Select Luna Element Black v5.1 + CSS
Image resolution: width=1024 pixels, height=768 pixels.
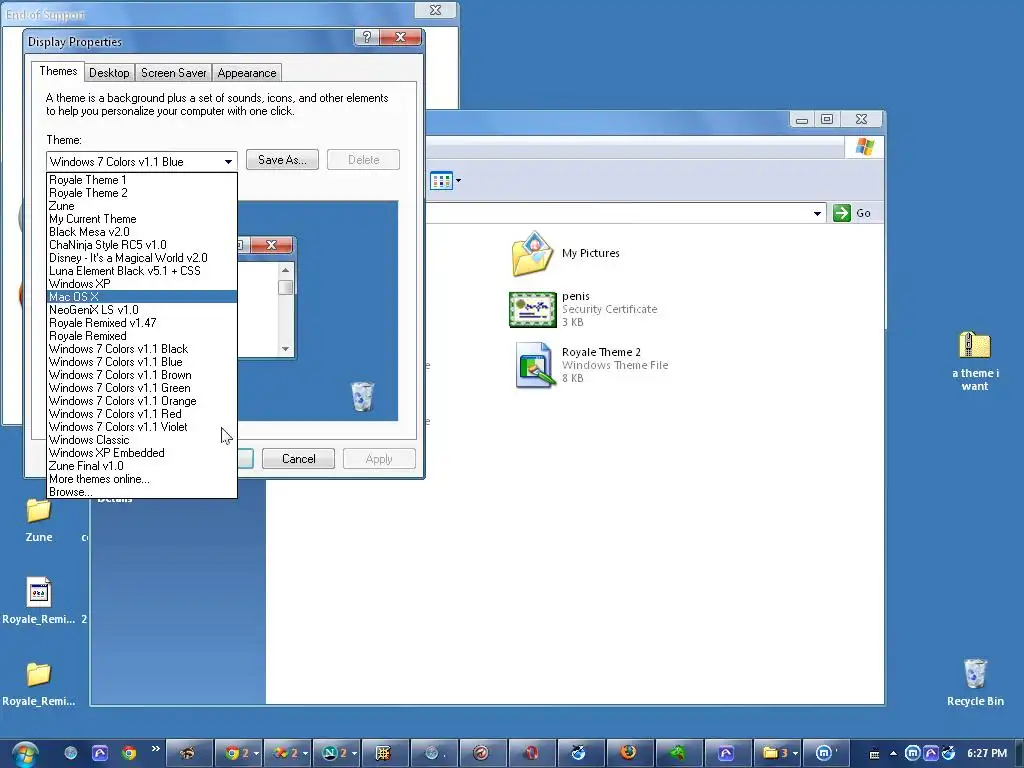click(x=142, y=271)
